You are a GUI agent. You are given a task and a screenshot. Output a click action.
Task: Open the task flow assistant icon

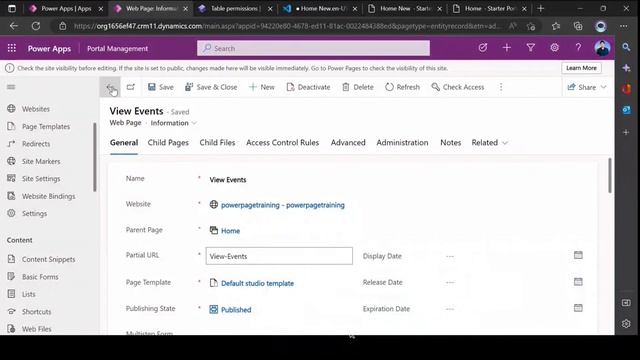pos(483,48)
